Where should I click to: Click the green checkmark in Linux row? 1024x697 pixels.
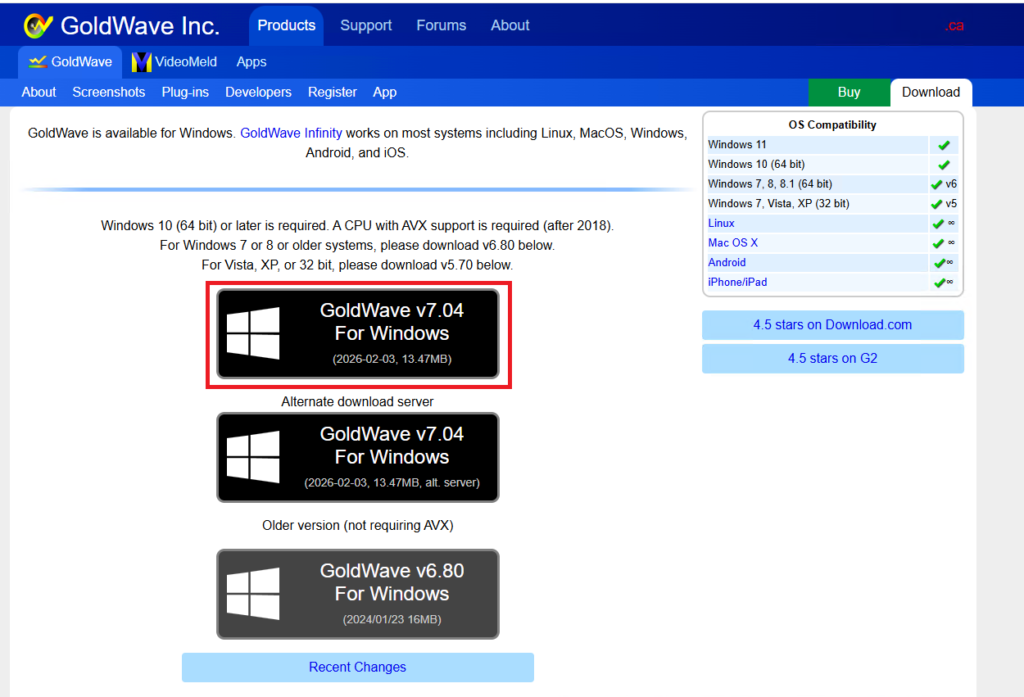(x=938, y=224)
